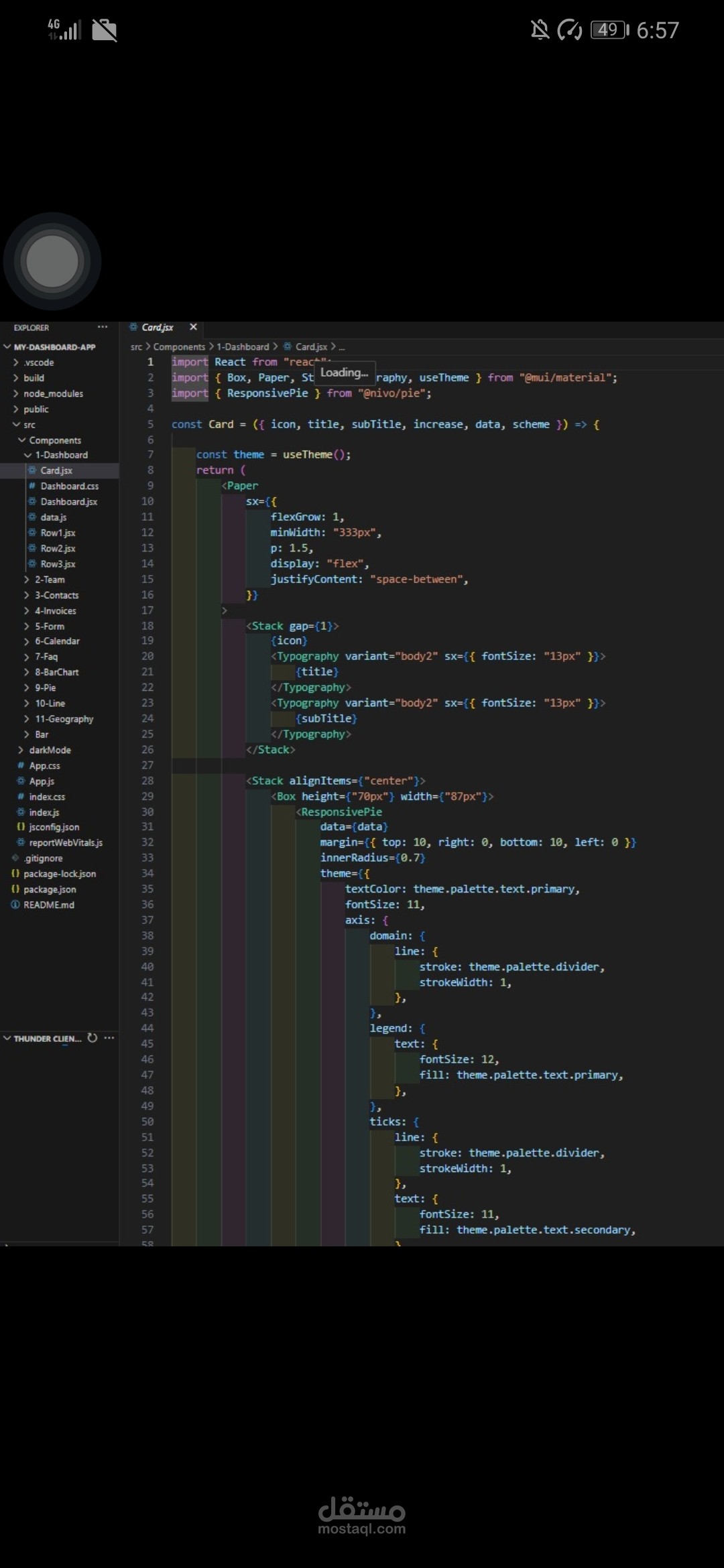Screen dimensions: 724x1568
Task: Click the useTheme() call on line 7
Action: click(316, 455)
